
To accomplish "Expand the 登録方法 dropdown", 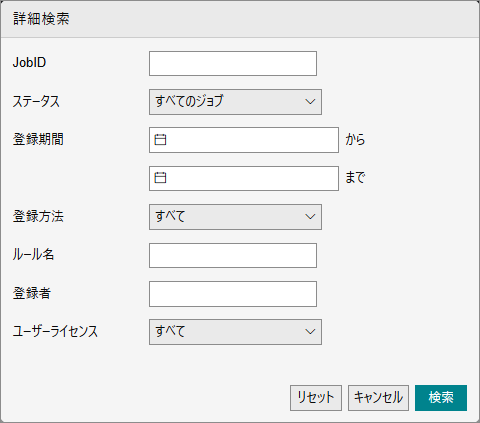I will (x=235, y=217).
